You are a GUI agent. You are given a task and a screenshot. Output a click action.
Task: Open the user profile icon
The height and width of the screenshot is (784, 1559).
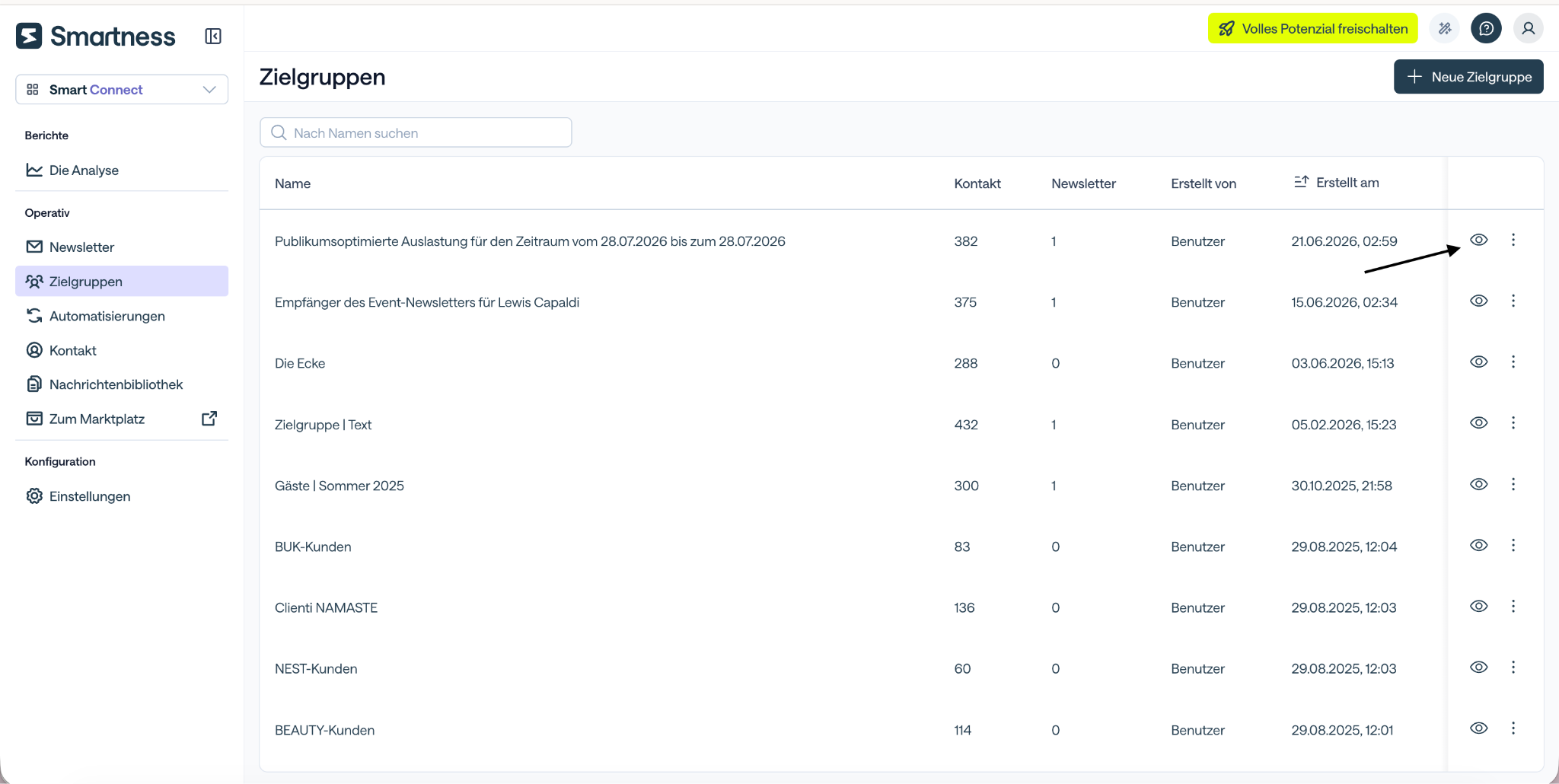tap(1528, 29)
